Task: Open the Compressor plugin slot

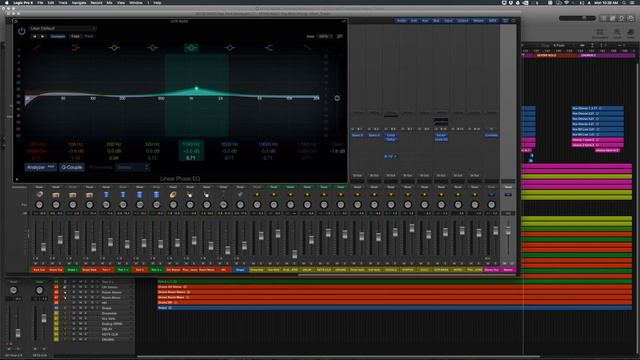Action: coord(491,135)
